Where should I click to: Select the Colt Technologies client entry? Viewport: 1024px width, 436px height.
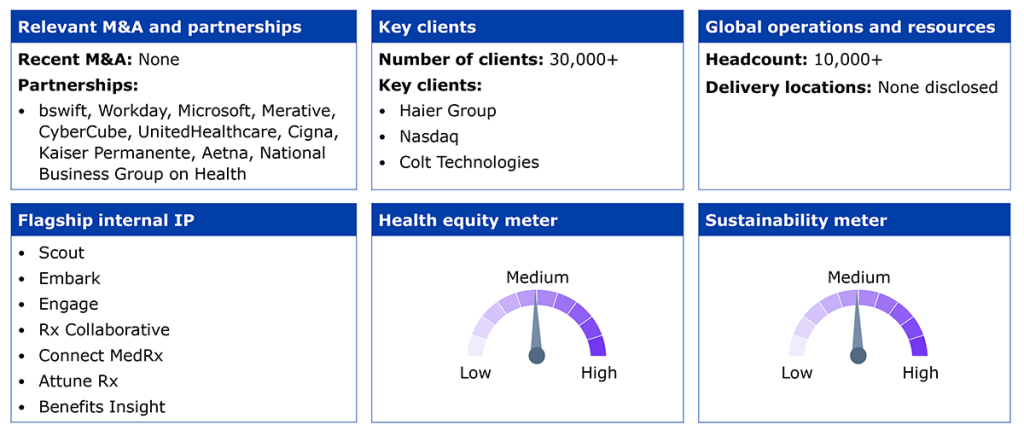coord(469,162)
